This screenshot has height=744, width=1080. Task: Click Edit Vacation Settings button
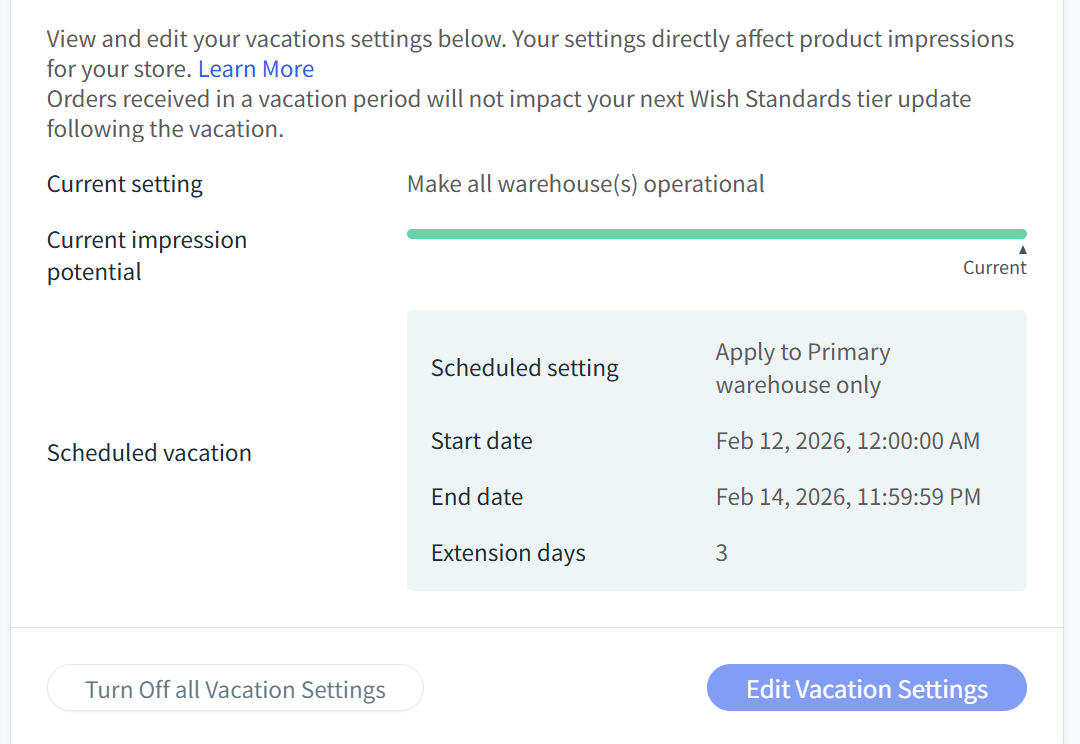(866, 689)
